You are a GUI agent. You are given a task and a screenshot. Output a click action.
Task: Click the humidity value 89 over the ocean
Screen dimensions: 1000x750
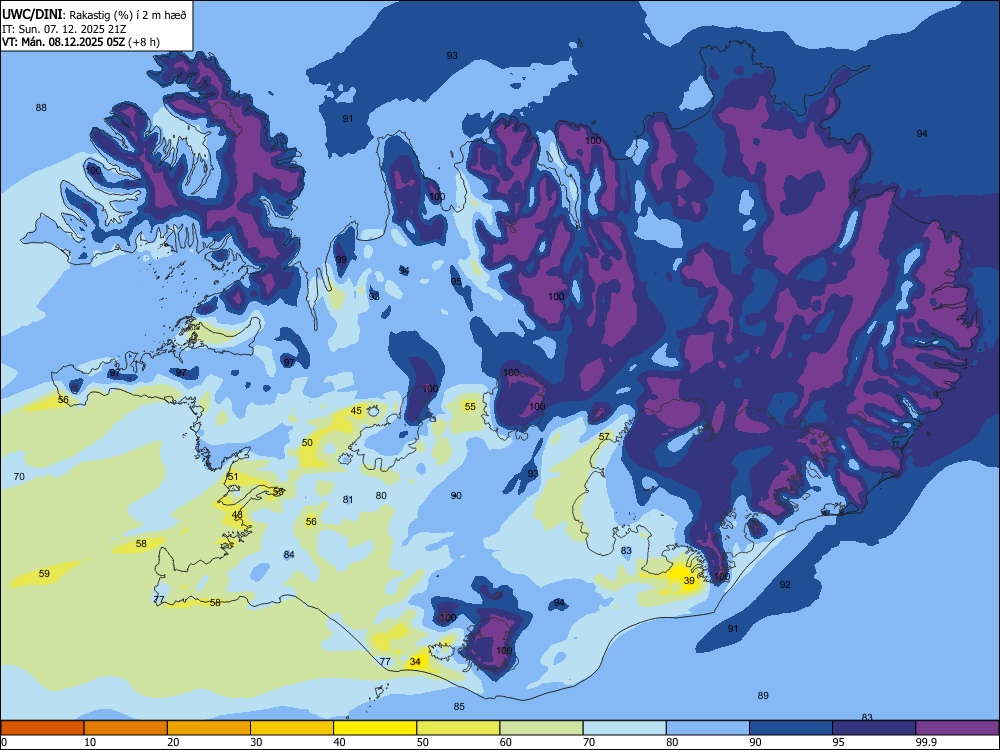click(763, 695)
